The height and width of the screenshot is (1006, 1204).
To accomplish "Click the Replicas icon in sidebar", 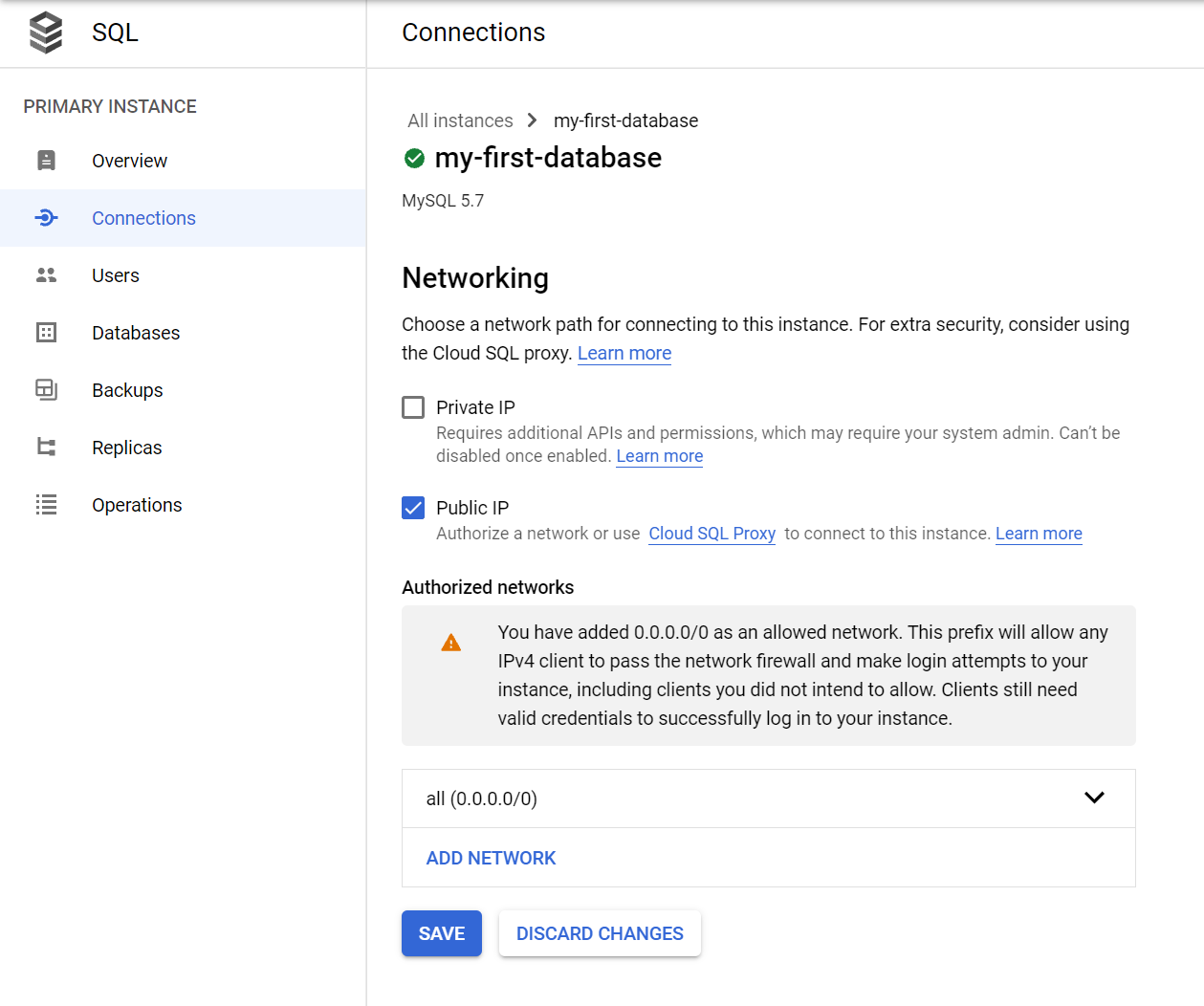I will point(46,448).
